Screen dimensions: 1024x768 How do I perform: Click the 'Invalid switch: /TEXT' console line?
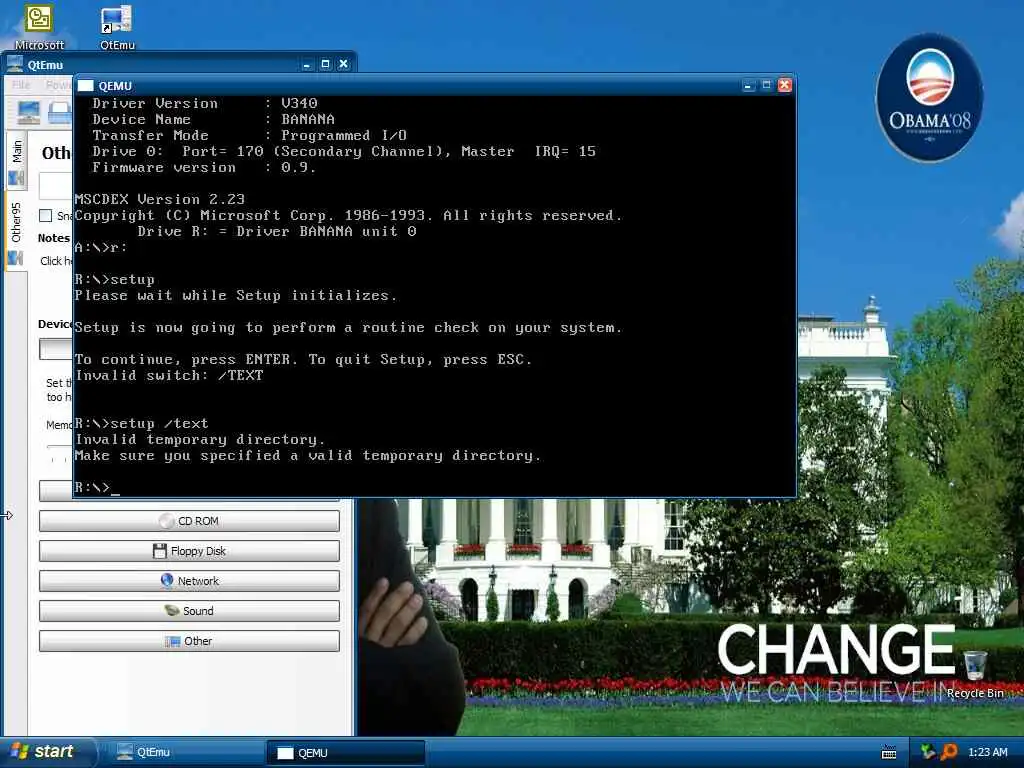(x=169, y=376)
